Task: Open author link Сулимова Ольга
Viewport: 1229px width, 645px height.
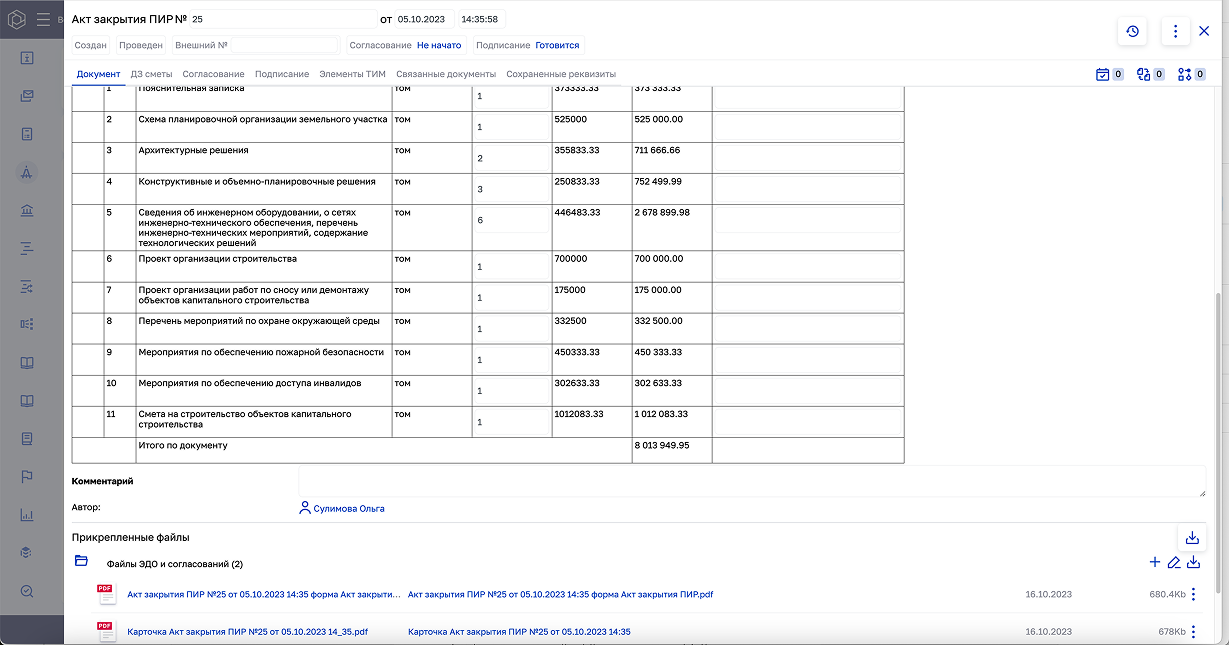Action: 348,508
